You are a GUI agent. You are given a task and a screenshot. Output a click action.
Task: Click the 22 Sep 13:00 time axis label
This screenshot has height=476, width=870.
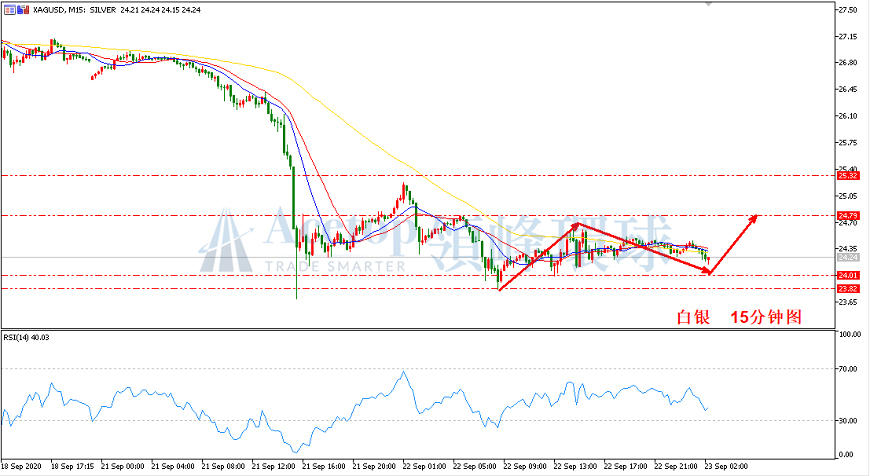[575, 467]
